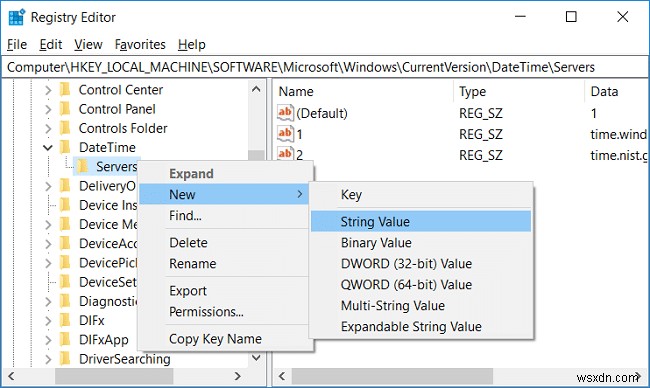
Task: Choose Copy Key Name in context menu
Action: [x=226, y=339]
